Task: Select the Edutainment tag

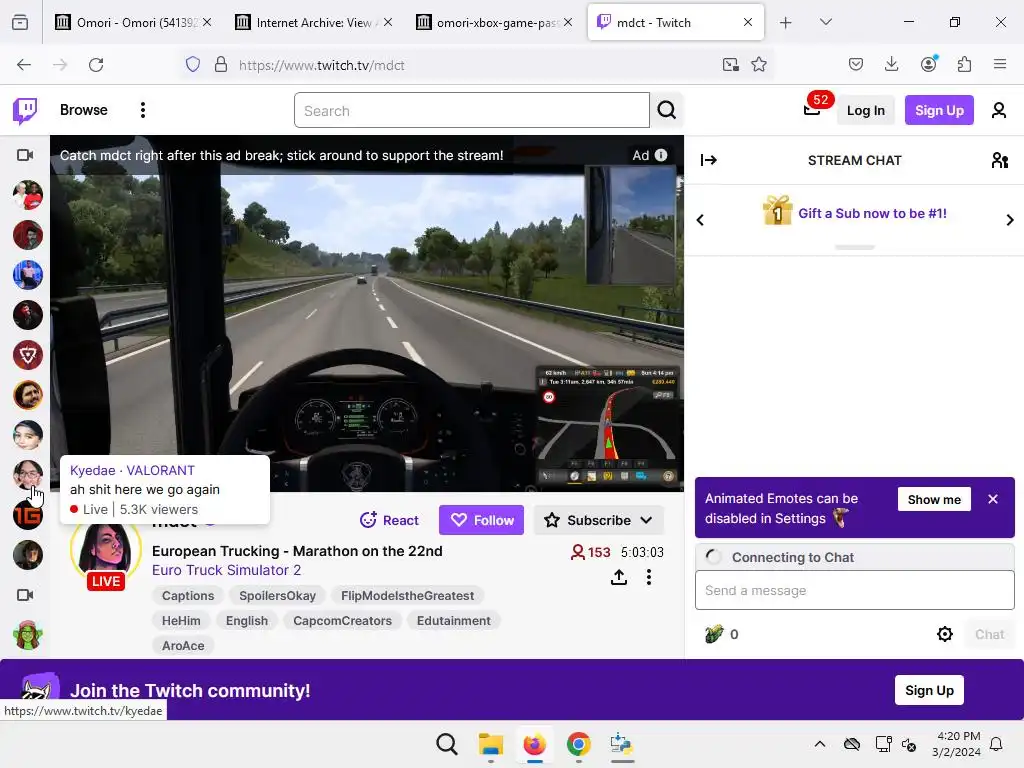Action: click(453, 620)
